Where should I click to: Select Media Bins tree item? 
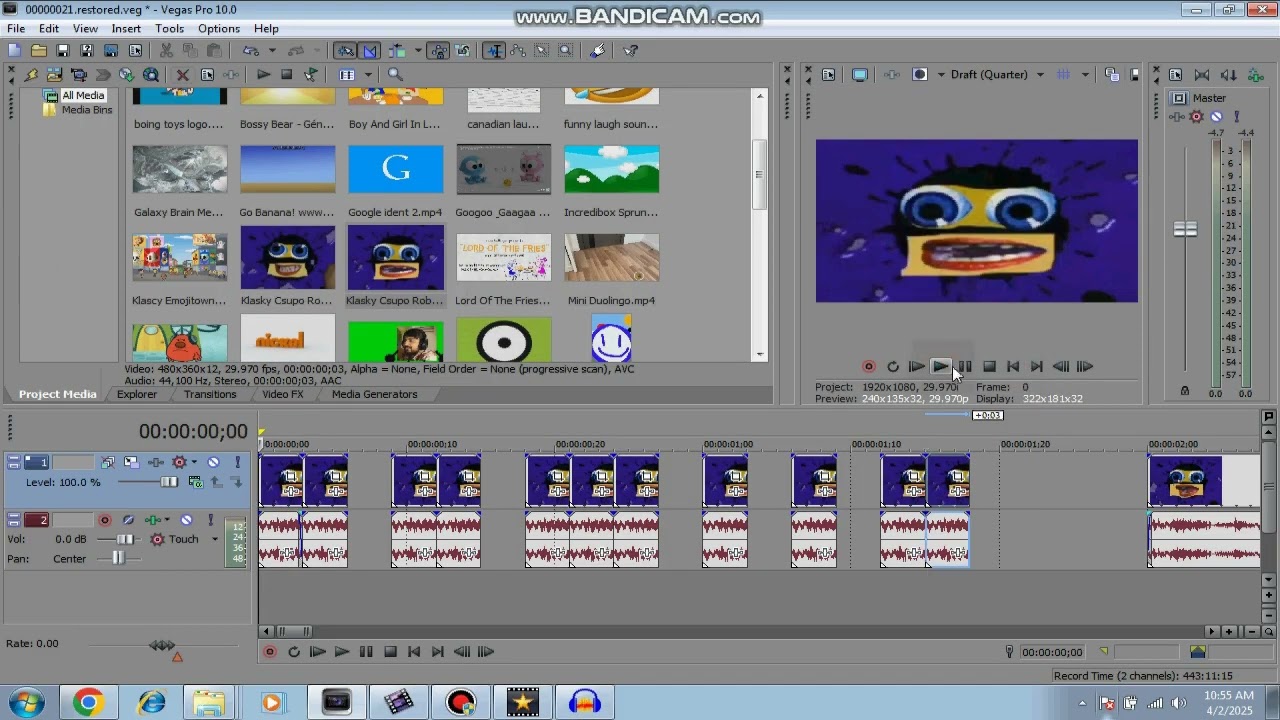pos(87,110)
